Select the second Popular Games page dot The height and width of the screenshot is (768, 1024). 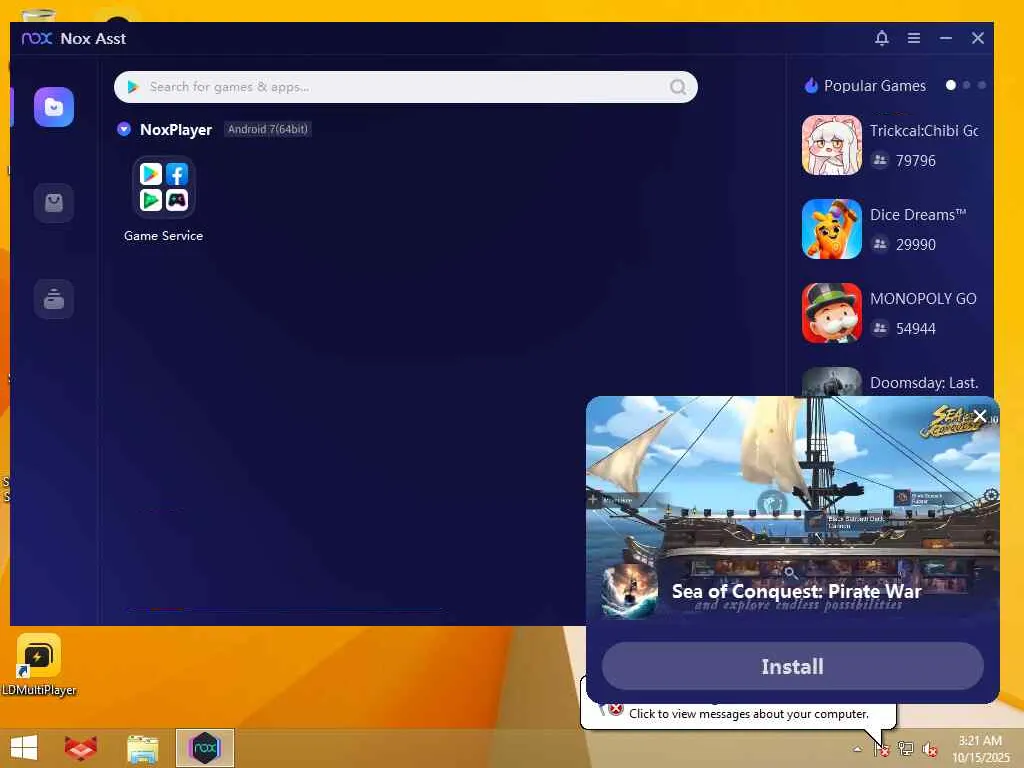point(967,85)
